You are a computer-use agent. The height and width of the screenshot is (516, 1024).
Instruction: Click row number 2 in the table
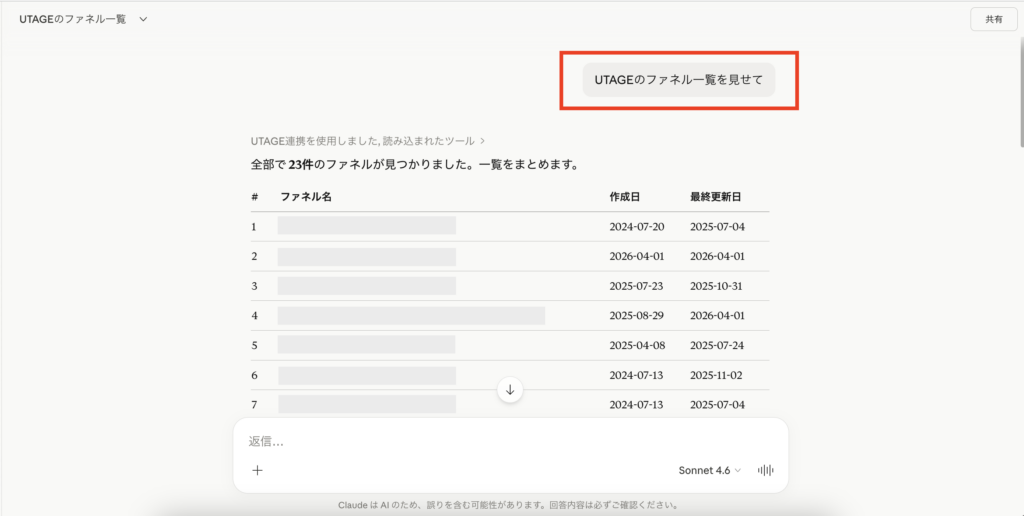(x=254, y=256)
